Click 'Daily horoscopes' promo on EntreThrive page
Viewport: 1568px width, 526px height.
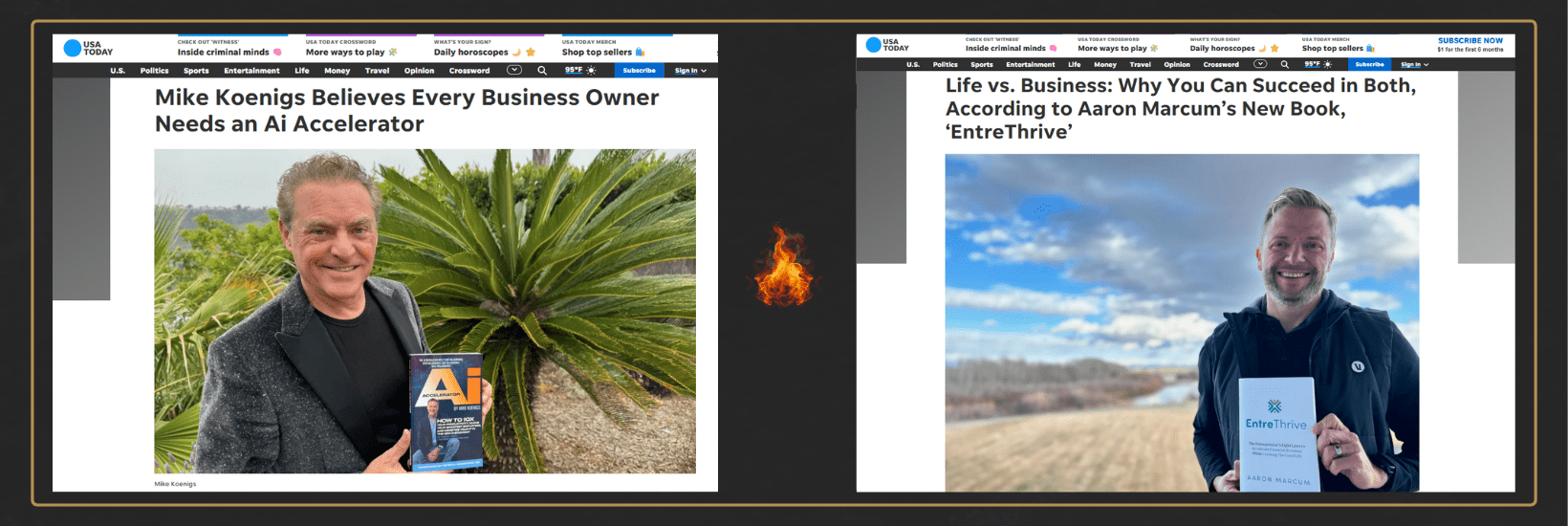tap(1234, 45)
